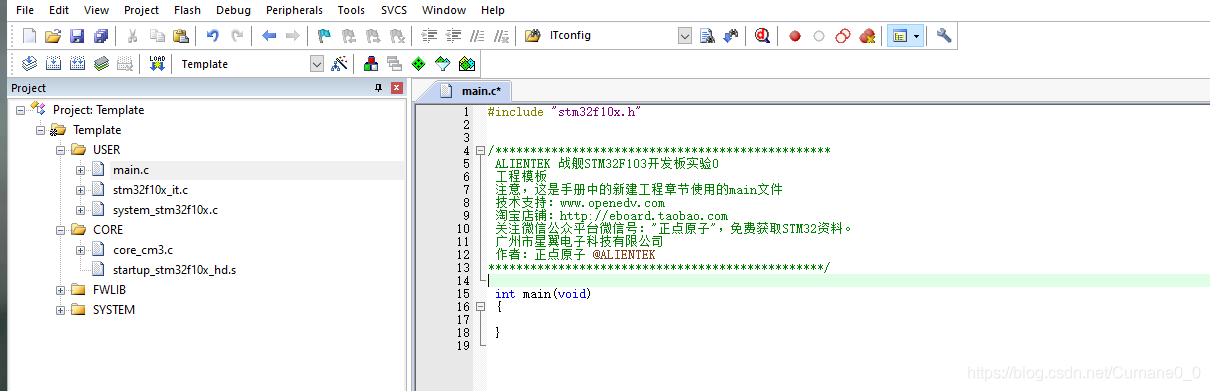
Task: Close the Project panel
Action: (x=396, y=88)
